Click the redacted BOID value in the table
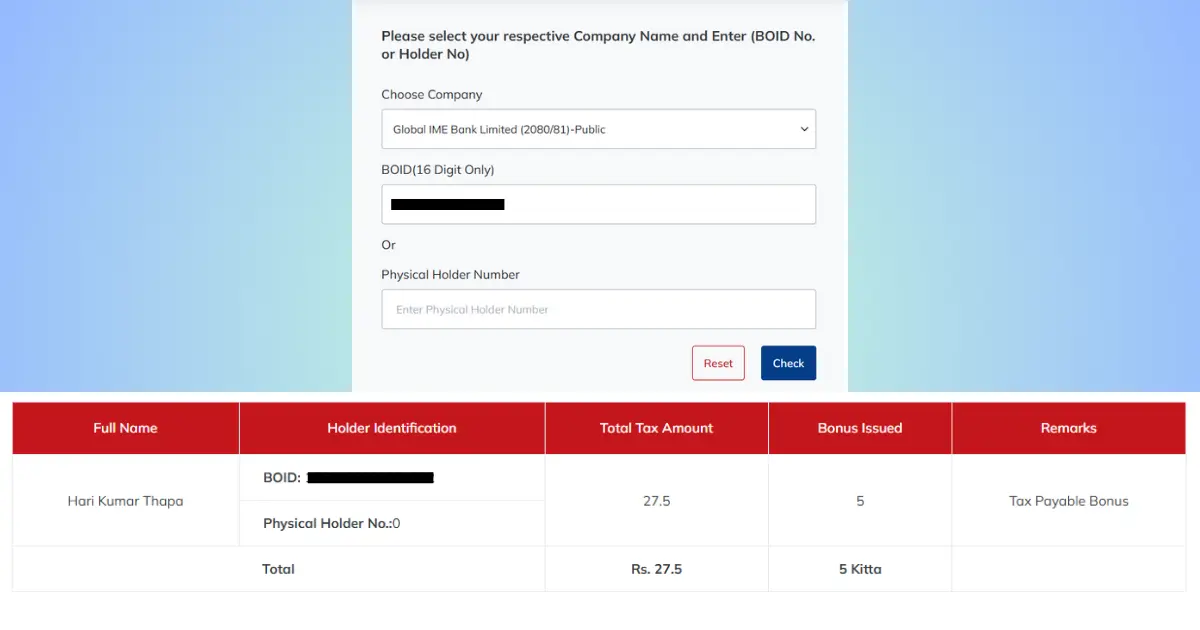 click(370, 477)
